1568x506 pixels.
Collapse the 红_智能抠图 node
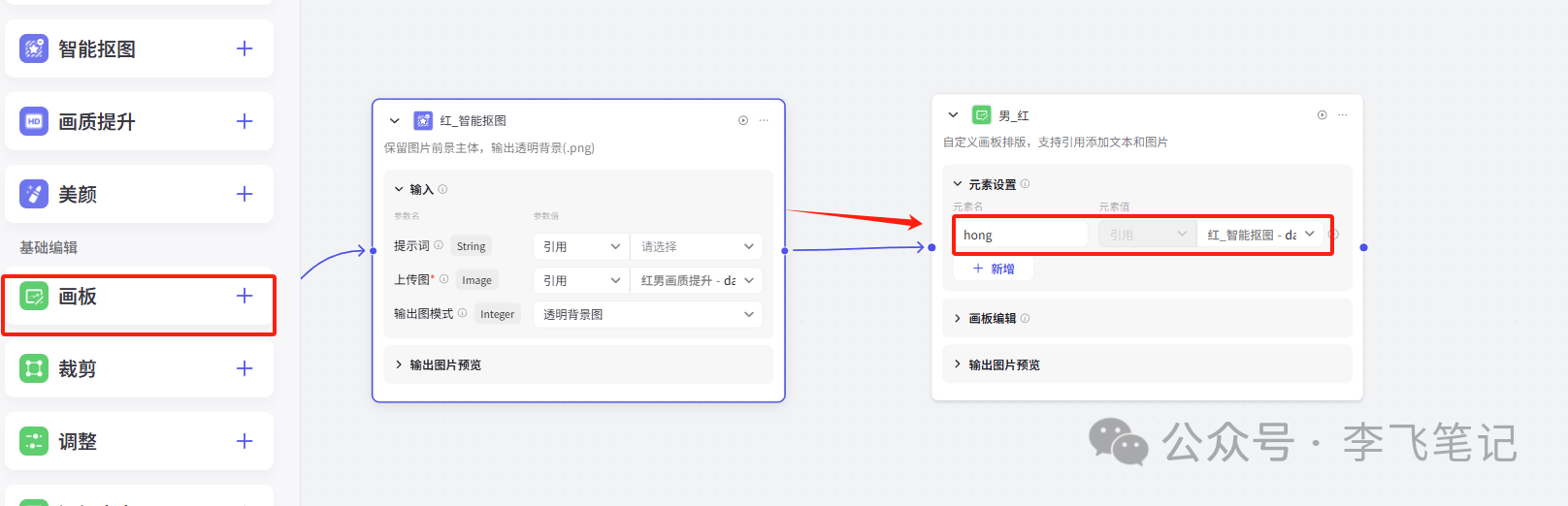394,121
